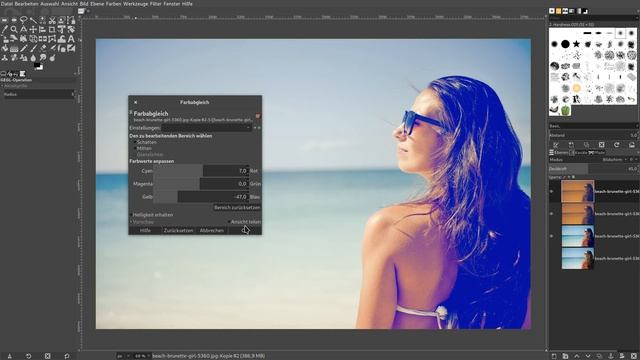Click the Deckkraft opacity slider

(593, 168)
